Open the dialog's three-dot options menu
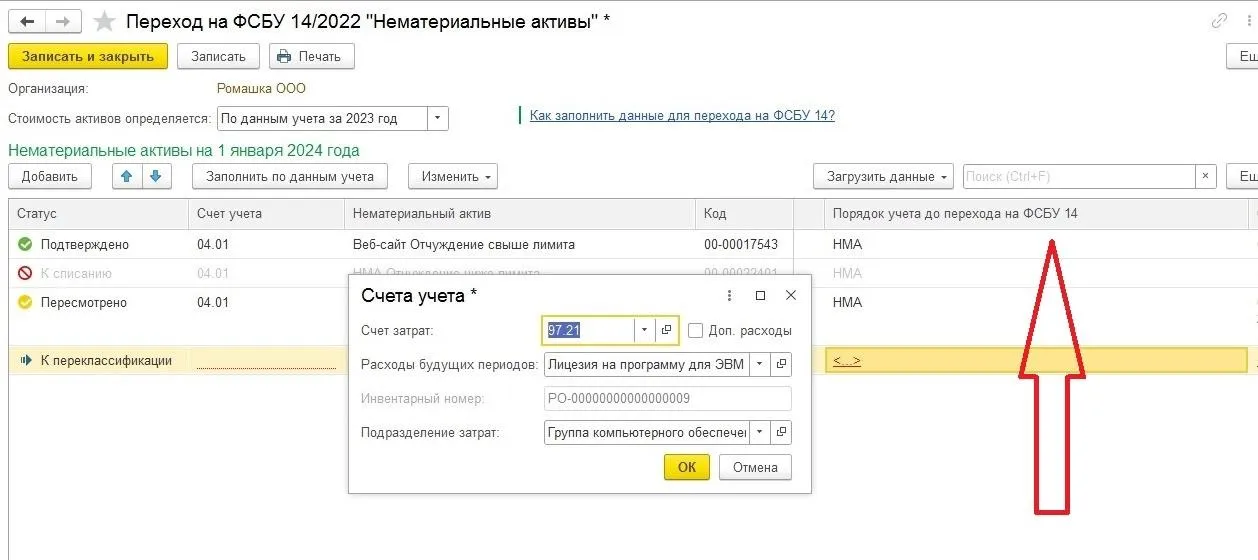This screenshot has width=1258, height=560. 730,296
